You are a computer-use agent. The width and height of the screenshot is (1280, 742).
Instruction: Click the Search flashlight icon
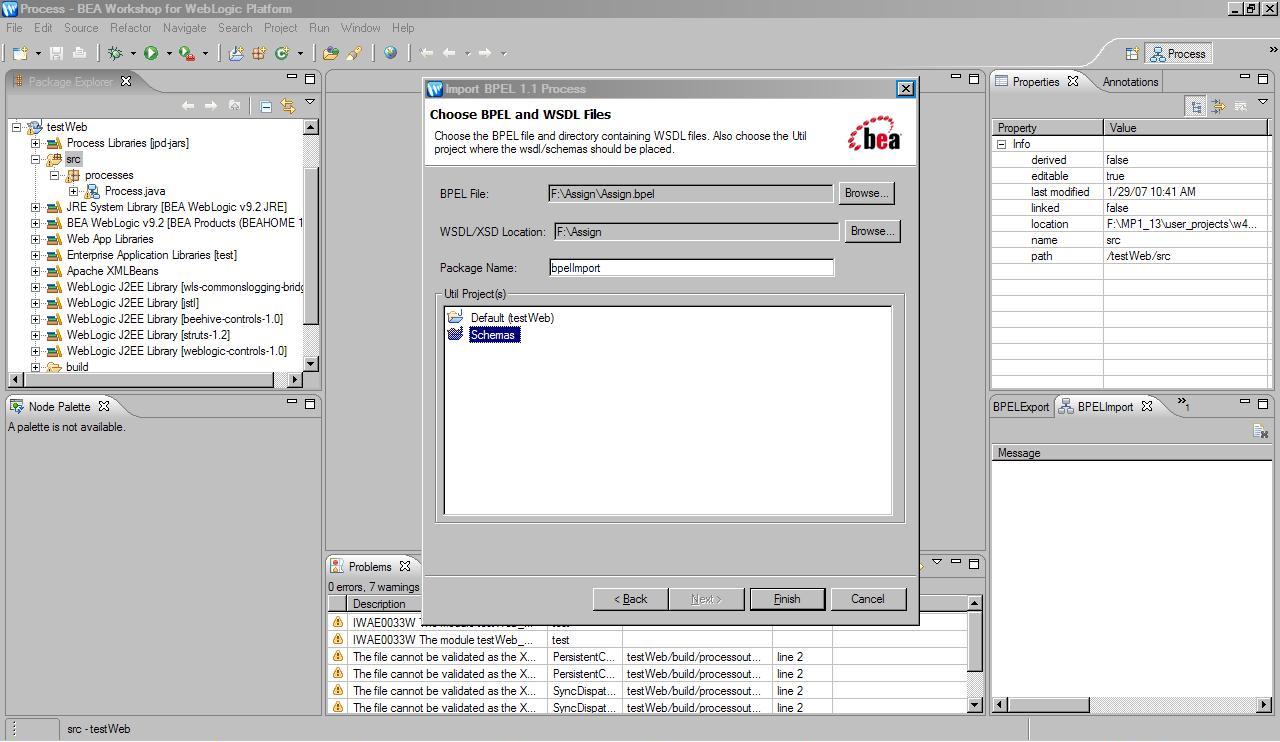[x=353, y=53]
